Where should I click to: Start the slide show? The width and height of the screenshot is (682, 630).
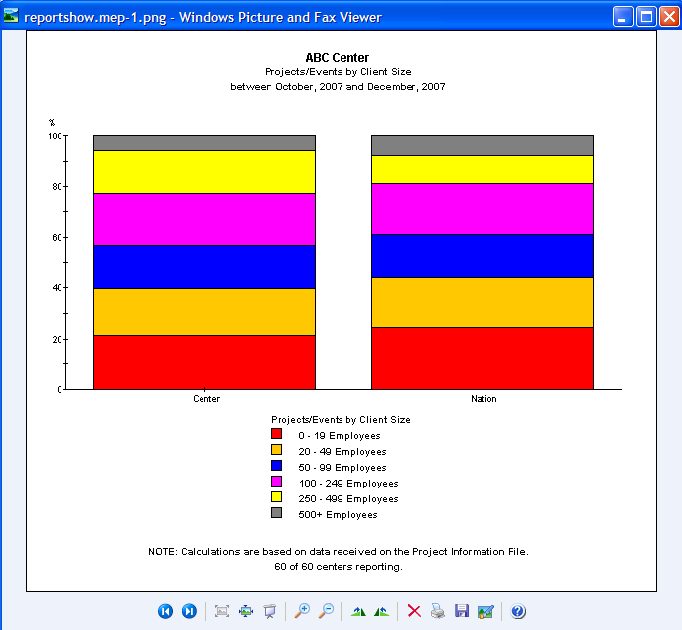point(270,611)
